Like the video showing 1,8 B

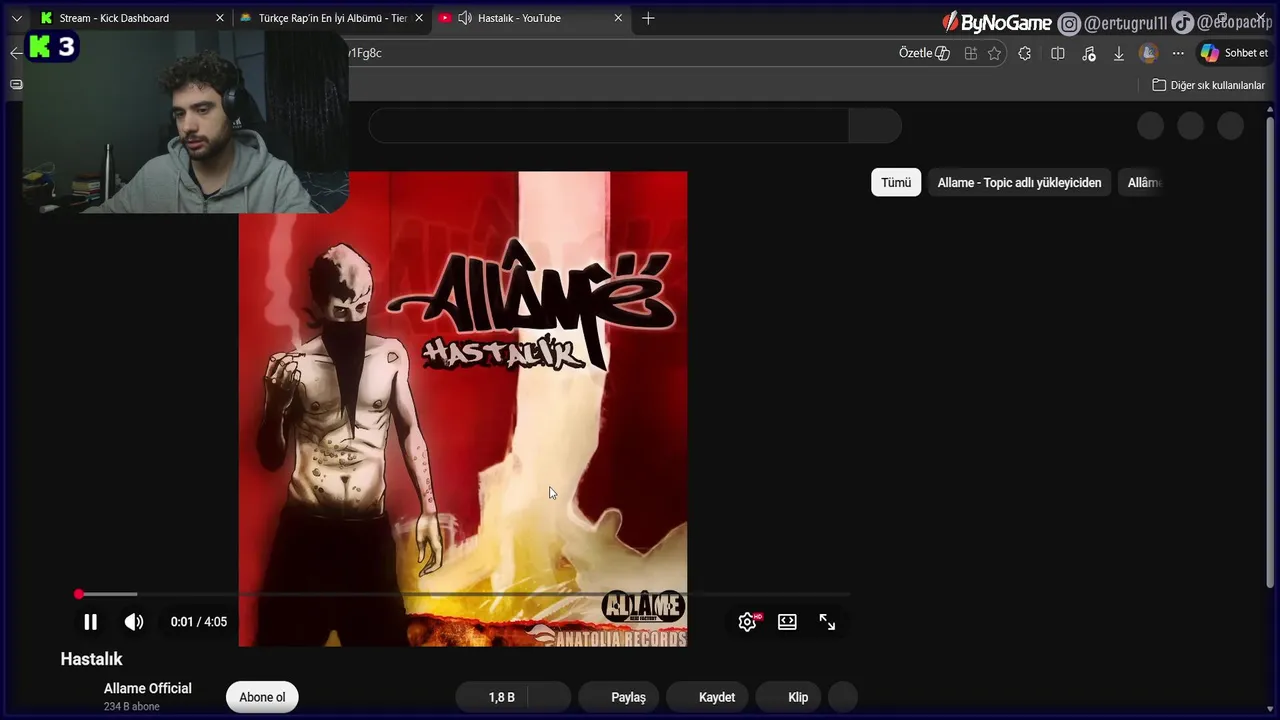[492, 697]
